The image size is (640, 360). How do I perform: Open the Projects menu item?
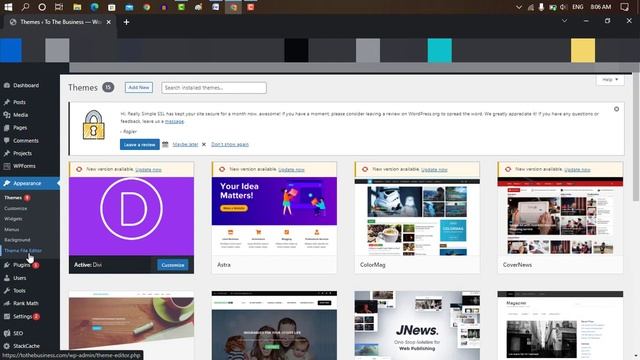pyautogui.click(x=22, y=153)
